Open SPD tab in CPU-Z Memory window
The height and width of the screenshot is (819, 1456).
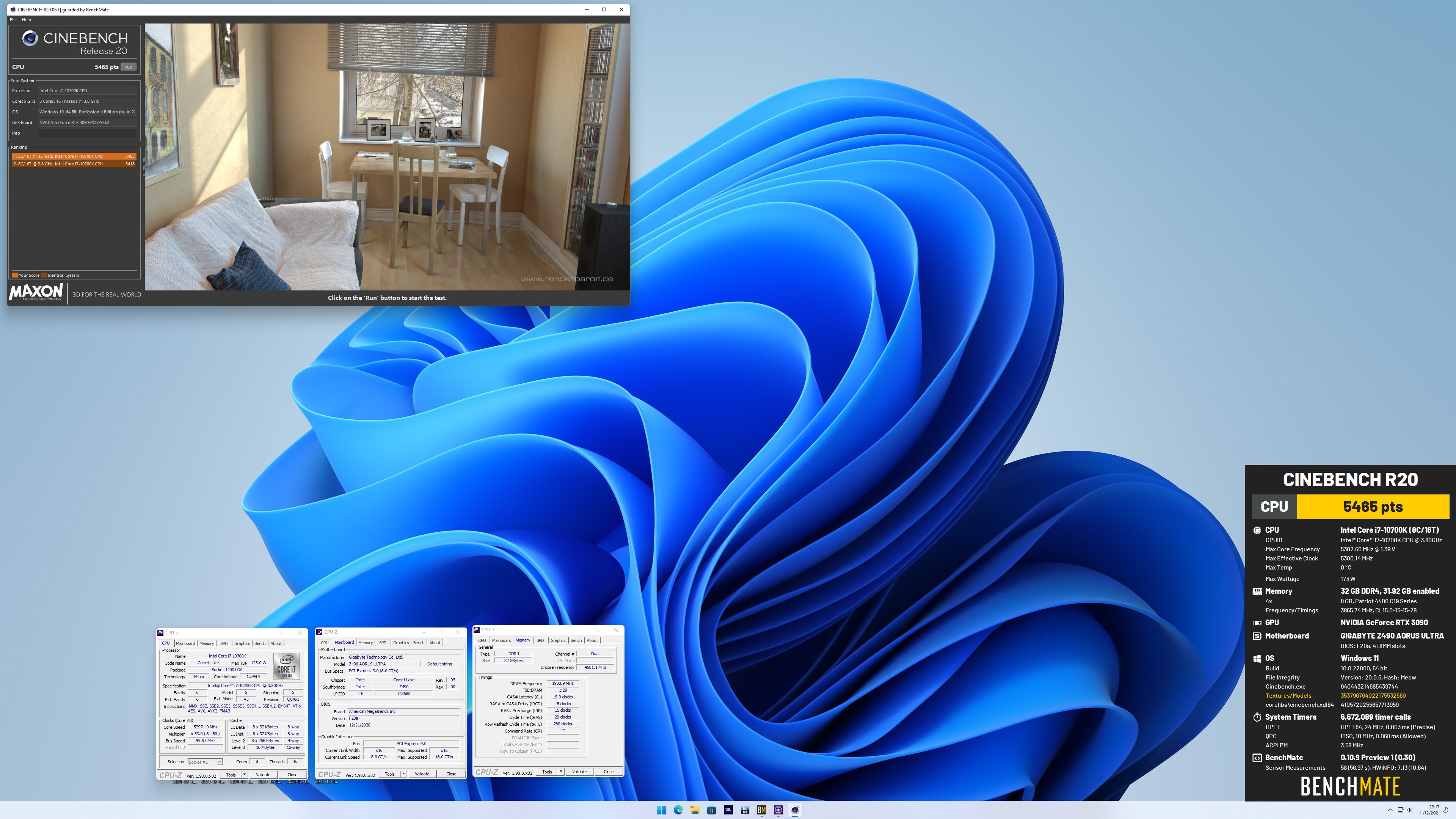point(540,640)
